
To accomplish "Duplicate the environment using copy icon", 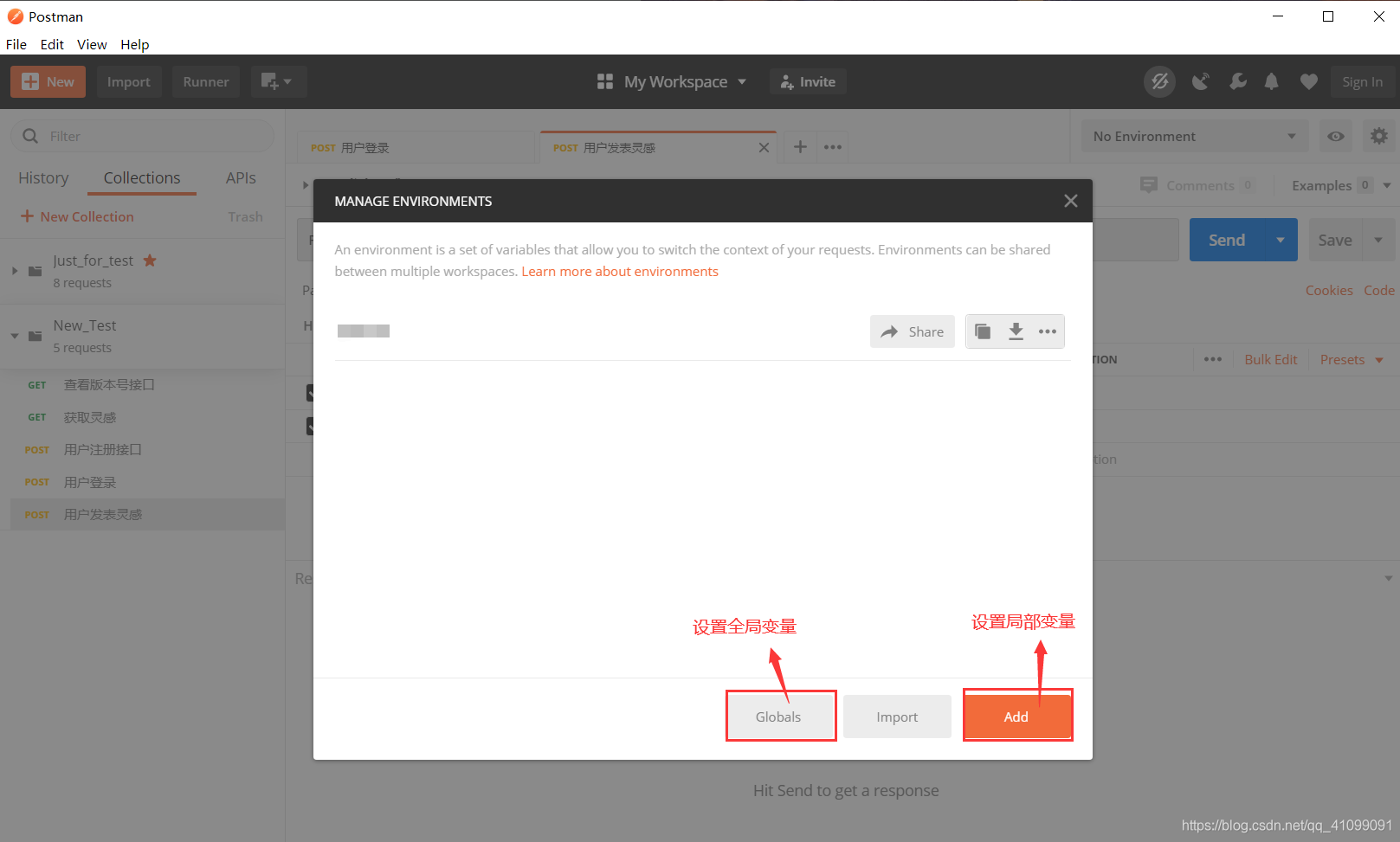I will 983,331.
